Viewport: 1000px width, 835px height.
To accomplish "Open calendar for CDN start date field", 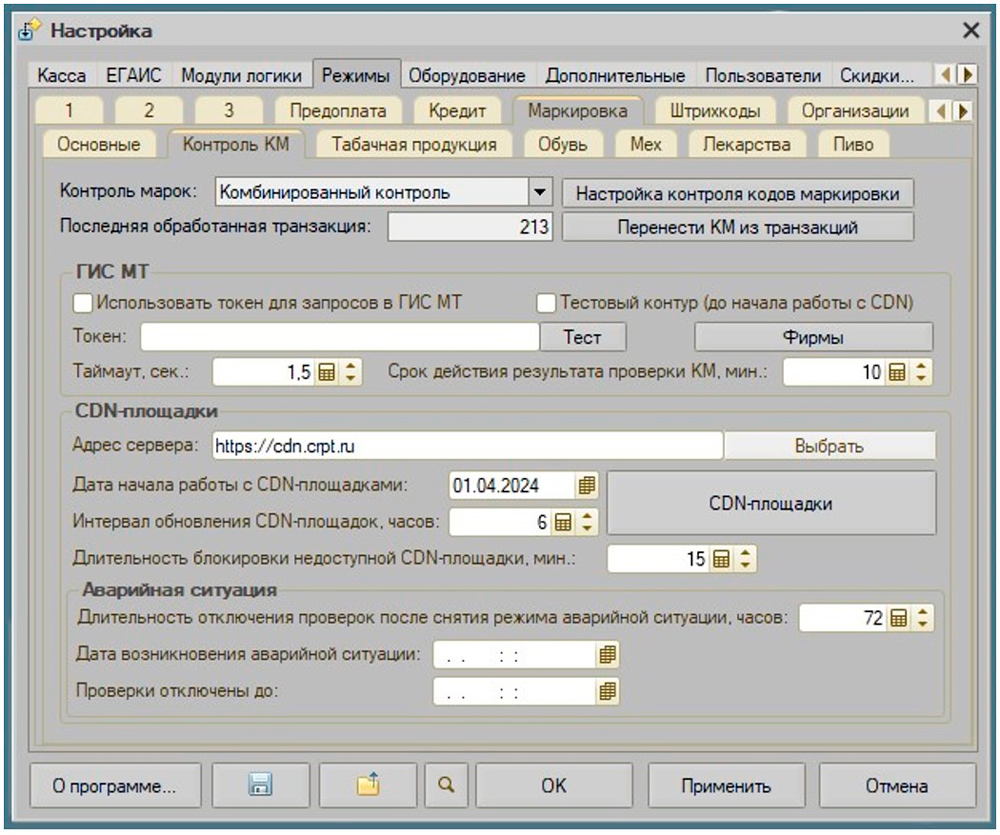I will coord(587,486).
